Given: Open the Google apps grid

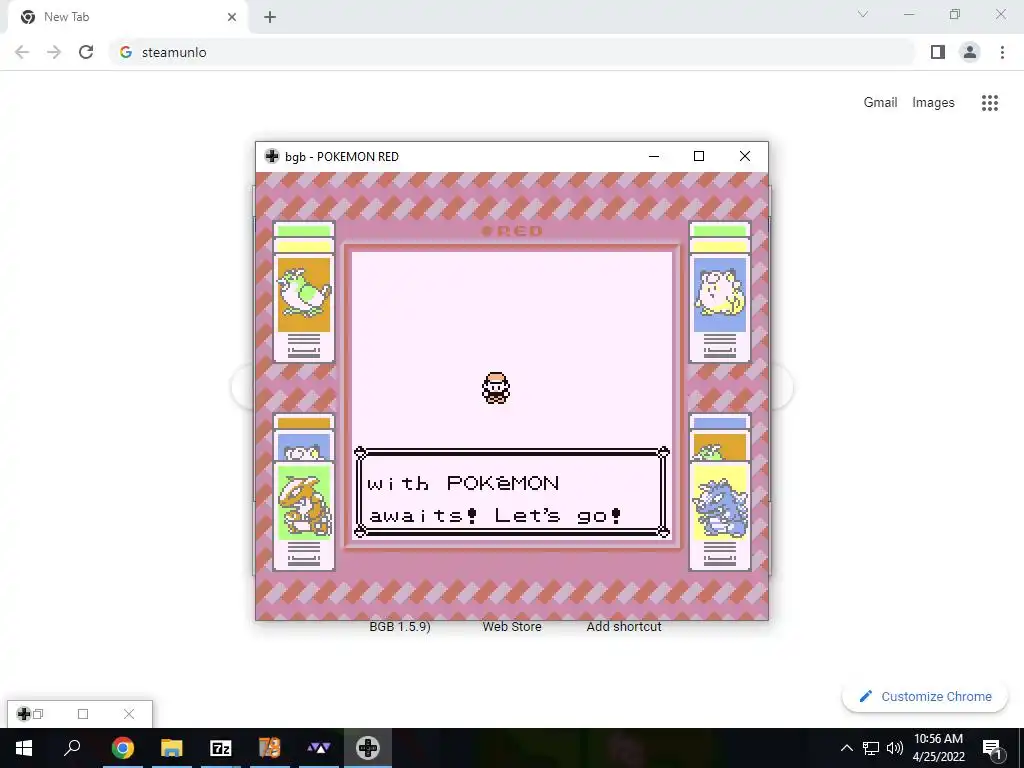Looking at the screenshot, I should click(990, 103).
